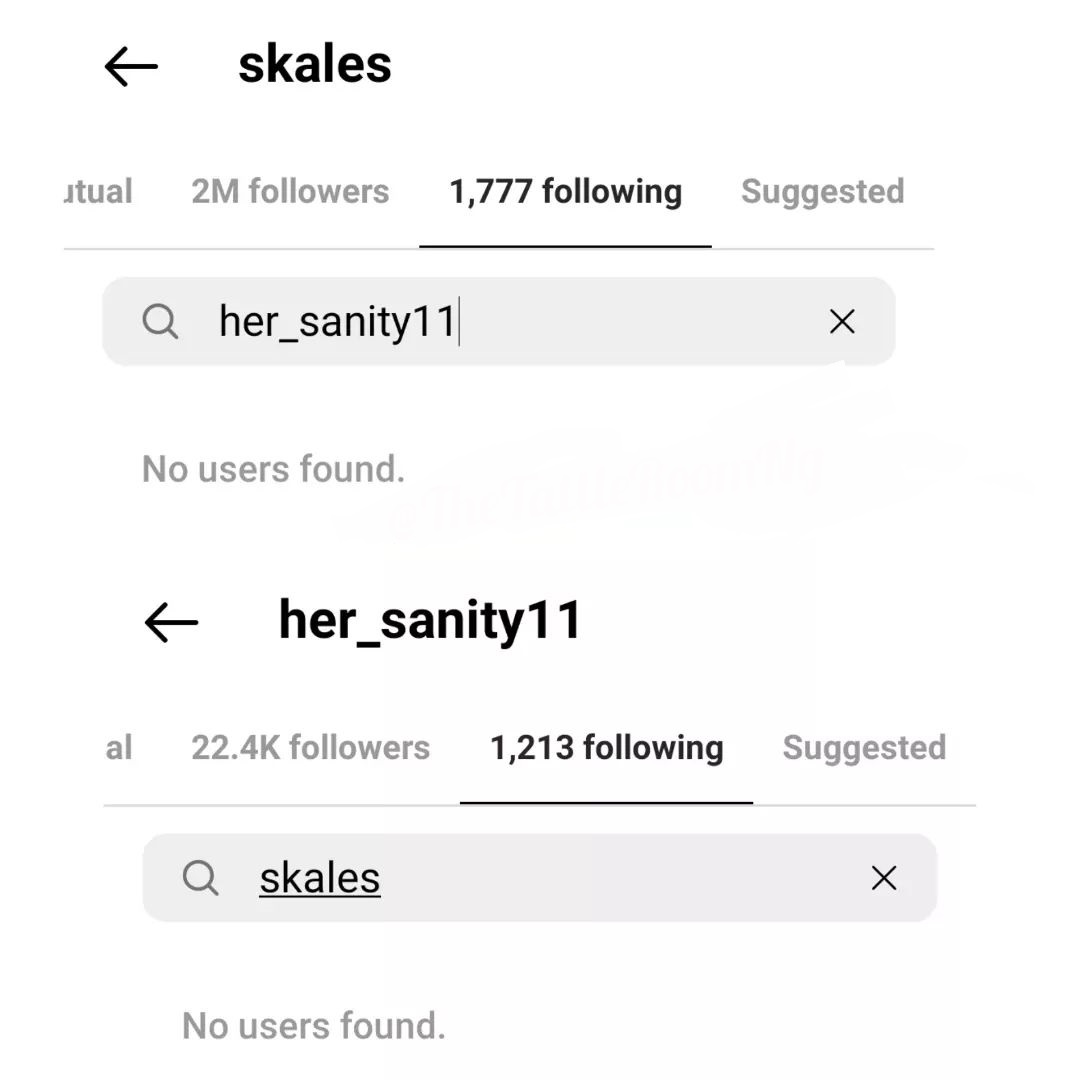Tap the magnifier icon beside skales query
The image size is (1080, 1080).
click(x=200, y=878)
